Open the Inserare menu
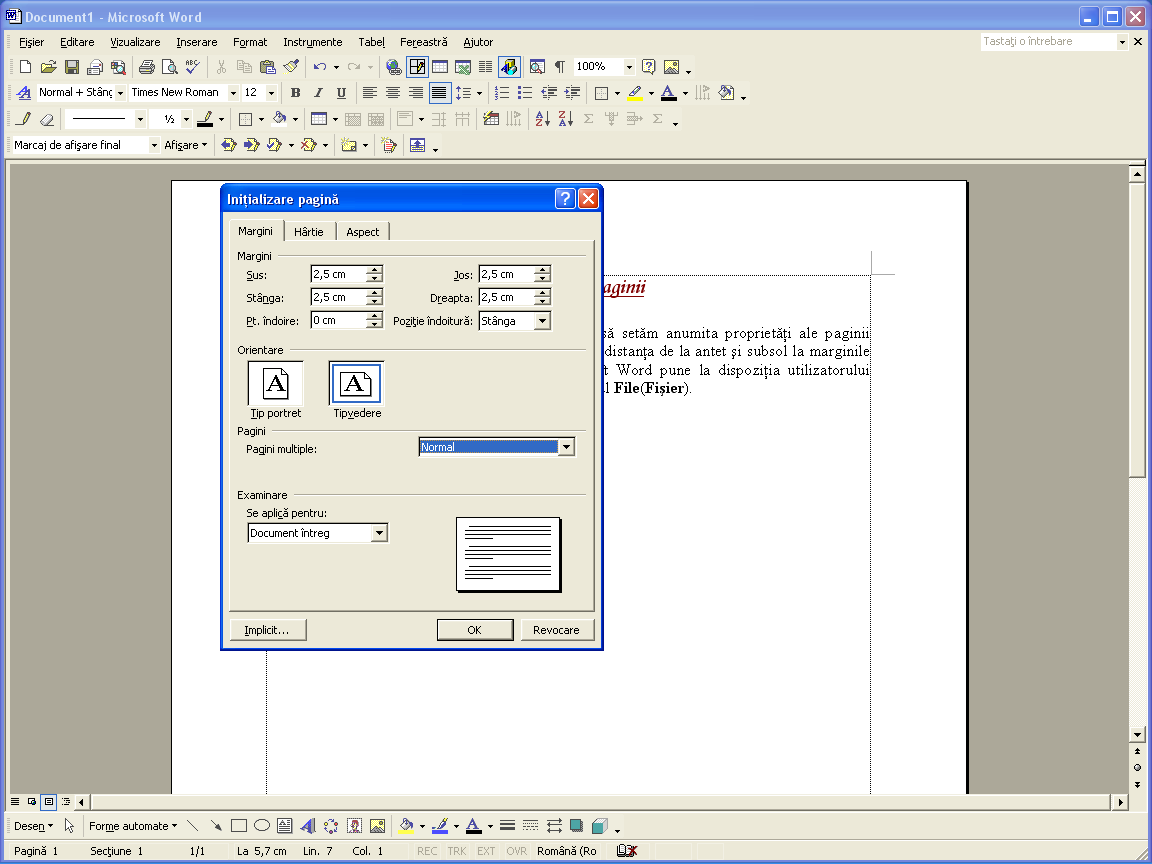Image resolution: width=1152 pixels, height=864 pixels. pyautogui.click(x=197, y=42)
